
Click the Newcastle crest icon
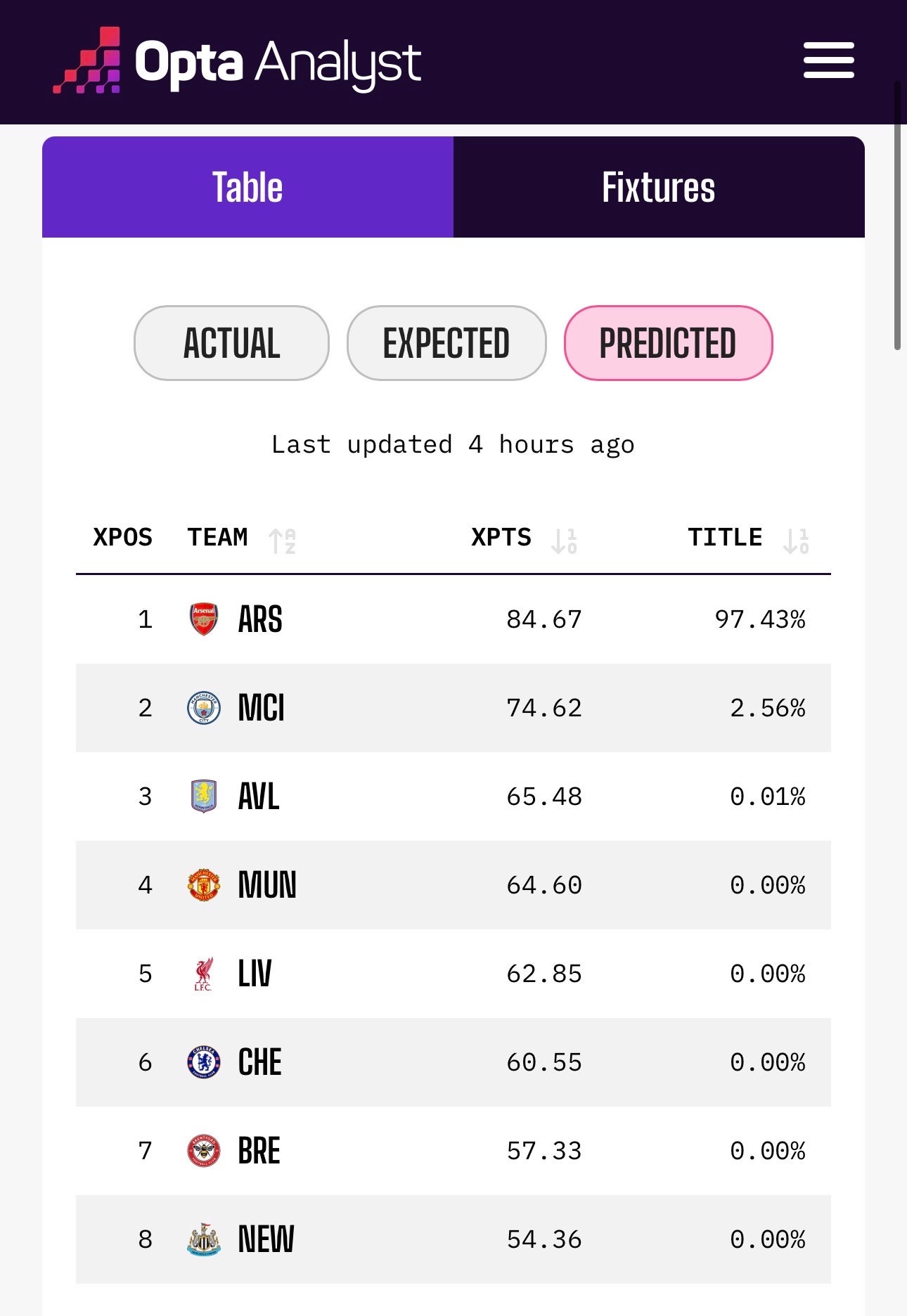[204, 1239]
